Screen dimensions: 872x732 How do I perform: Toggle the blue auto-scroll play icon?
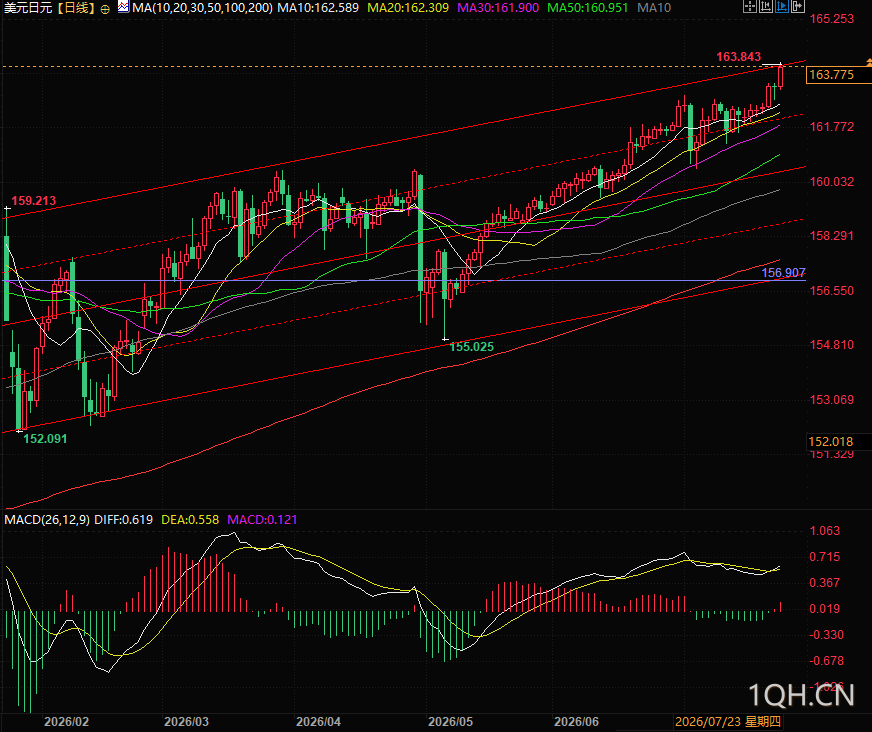(781, 7)
